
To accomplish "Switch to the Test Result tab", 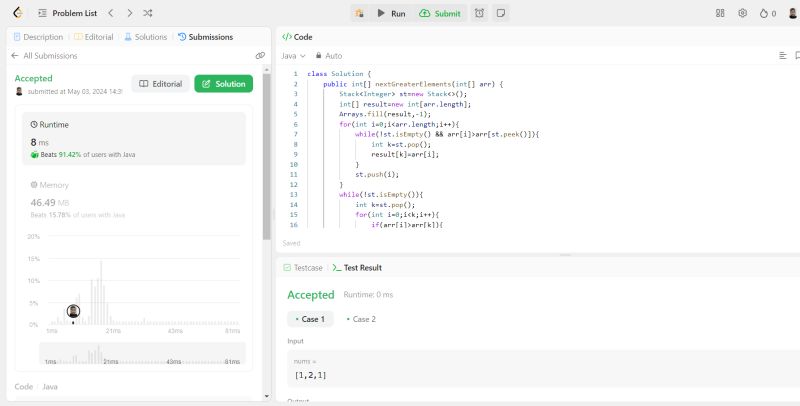I will click(x=357, y=268).
